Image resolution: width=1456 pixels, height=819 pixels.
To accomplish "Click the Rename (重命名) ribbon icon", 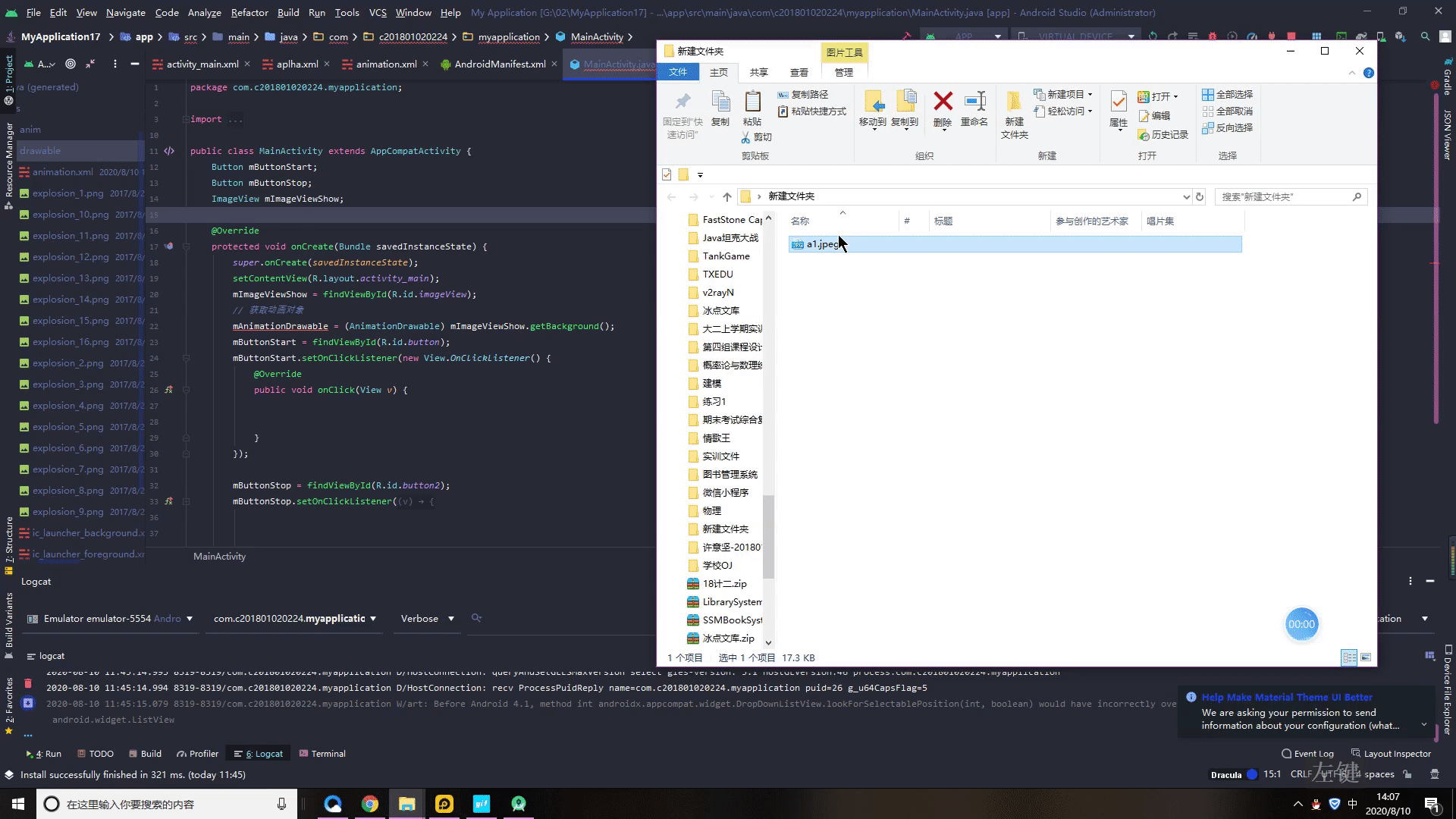I will [974, 102].
